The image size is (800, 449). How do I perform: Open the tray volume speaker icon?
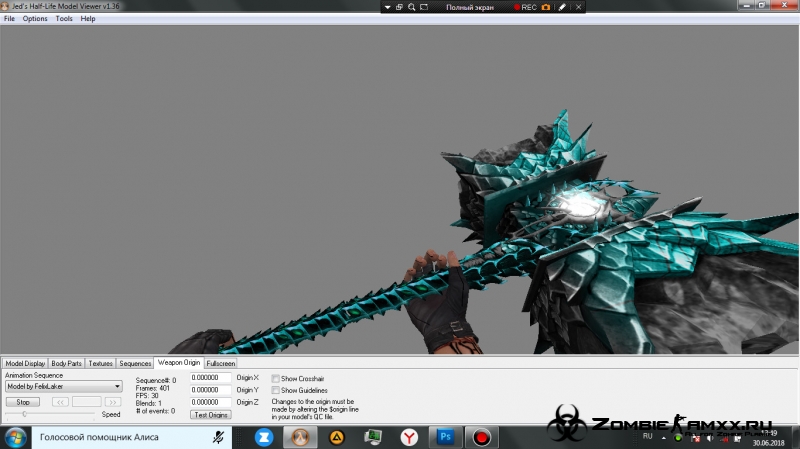click(710, 438)
